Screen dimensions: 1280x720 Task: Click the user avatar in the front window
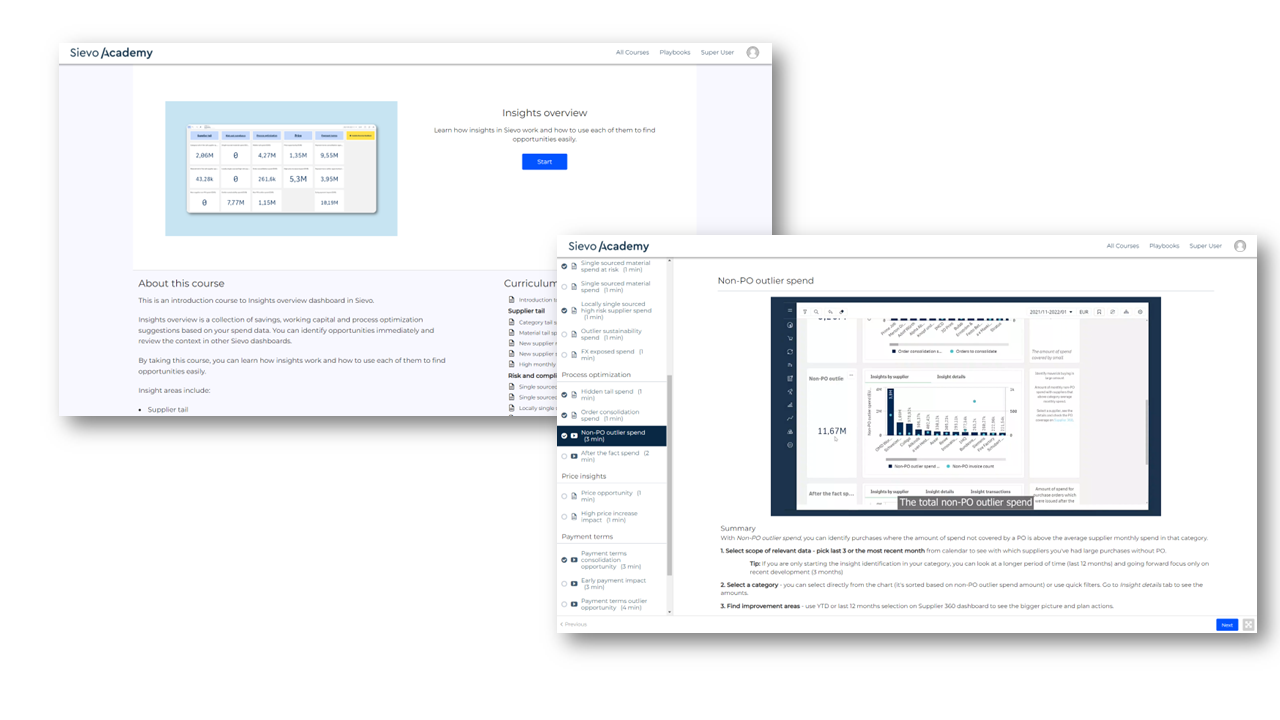(x=1240, y=246)
